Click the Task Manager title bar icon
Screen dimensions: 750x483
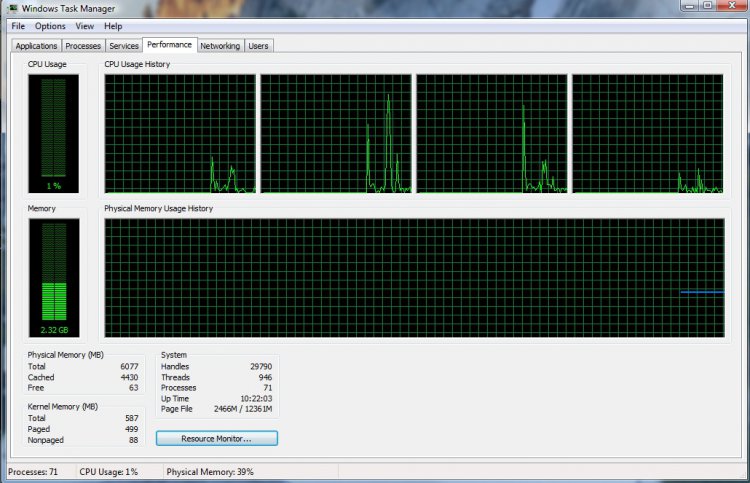tap(12, 8)
